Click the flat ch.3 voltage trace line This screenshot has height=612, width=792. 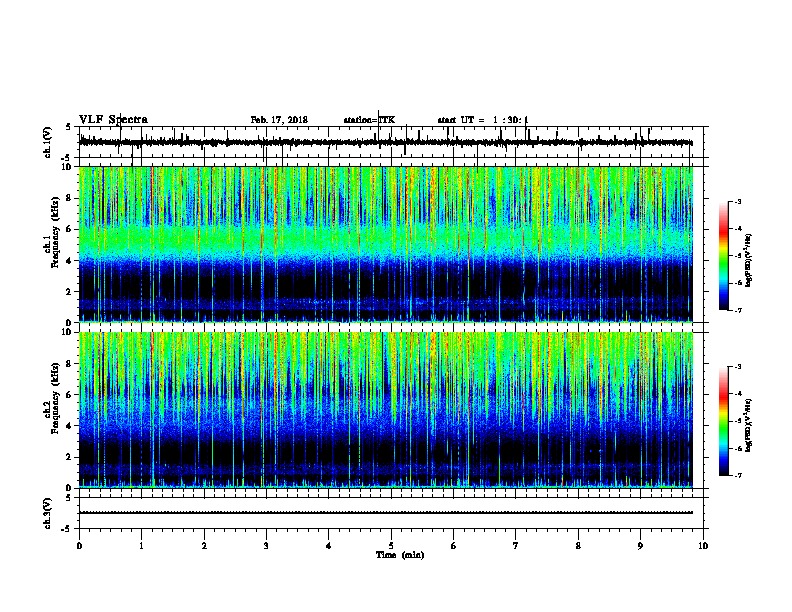tap(386, 513)
